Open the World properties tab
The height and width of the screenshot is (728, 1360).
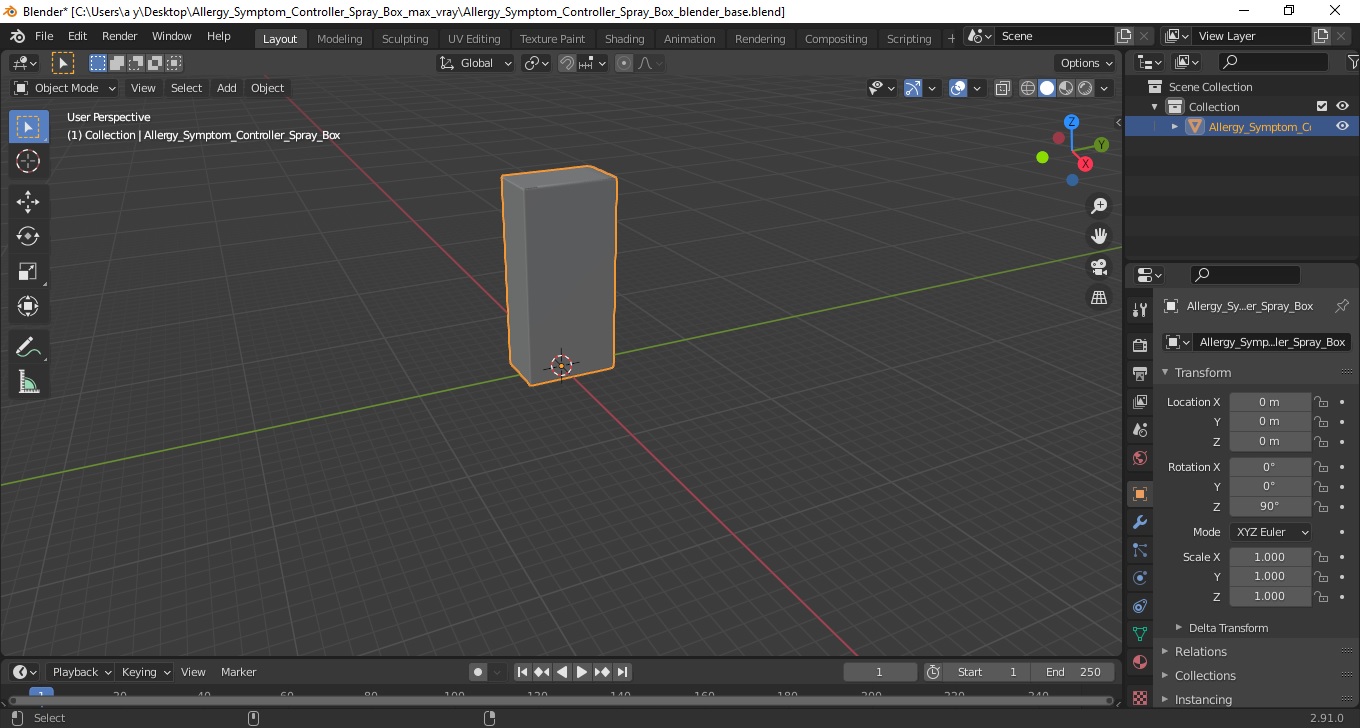point(1139,457)
